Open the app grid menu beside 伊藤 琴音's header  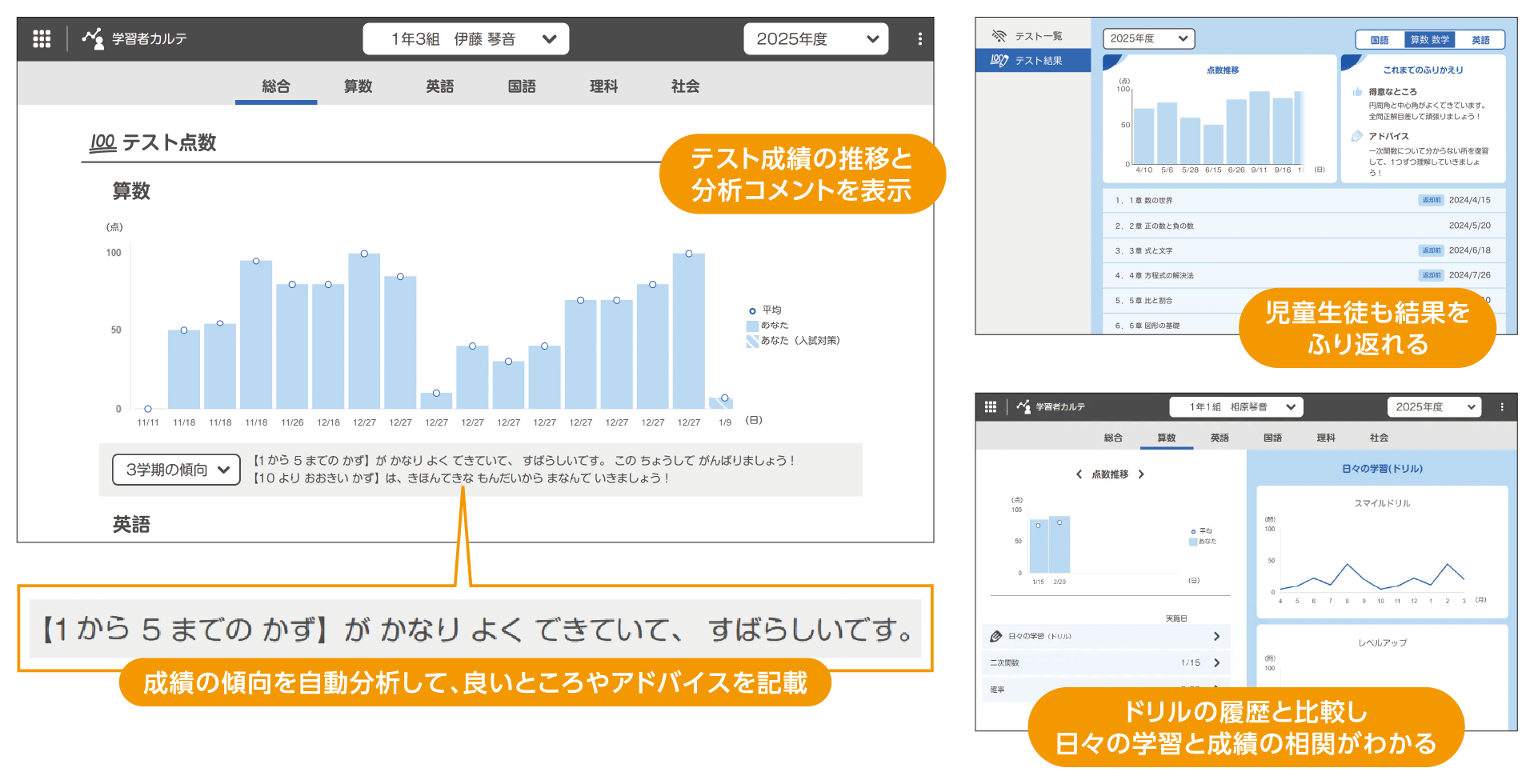coord(42,38)
